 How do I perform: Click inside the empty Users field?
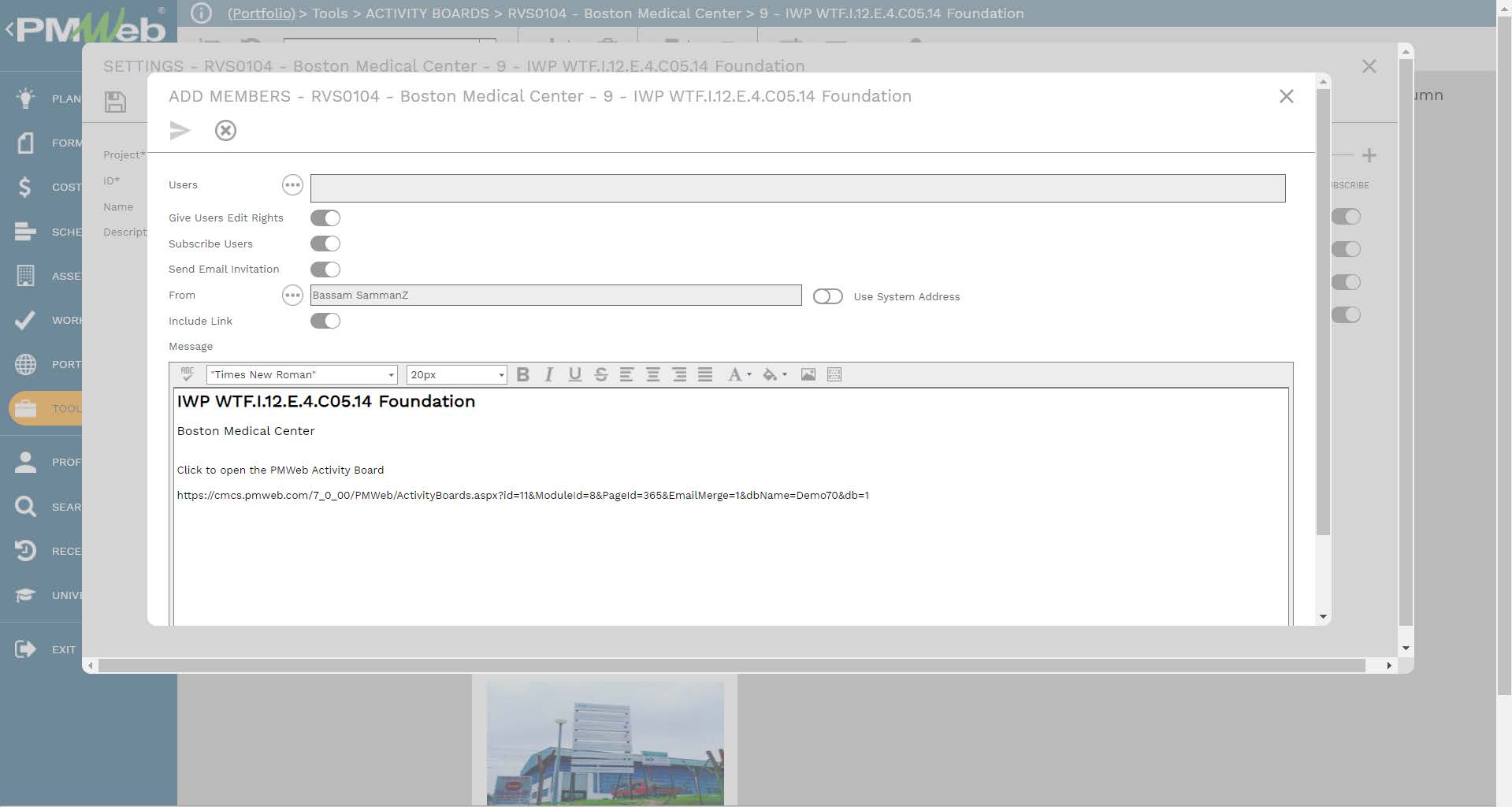pos(797,188)
